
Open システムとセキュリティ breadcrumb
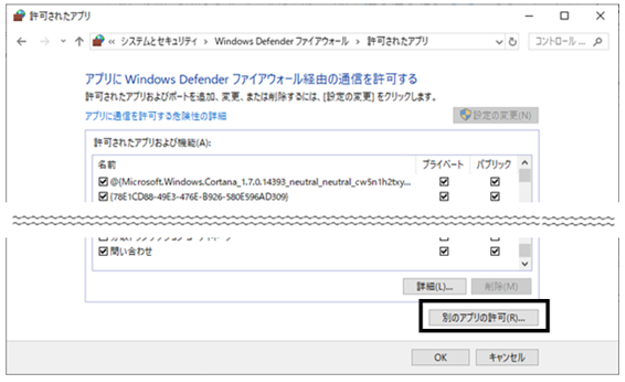point(159,41)
